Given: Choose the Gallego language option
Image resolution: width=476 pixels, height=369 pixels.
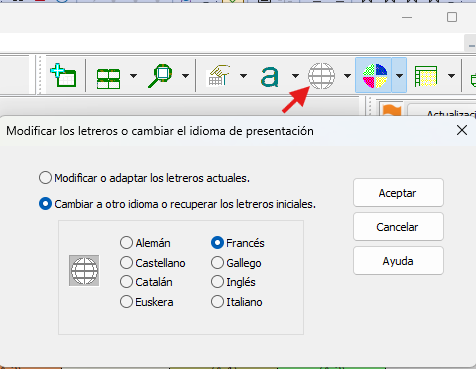Looking at the screenshot, I should tap(236, 263).
